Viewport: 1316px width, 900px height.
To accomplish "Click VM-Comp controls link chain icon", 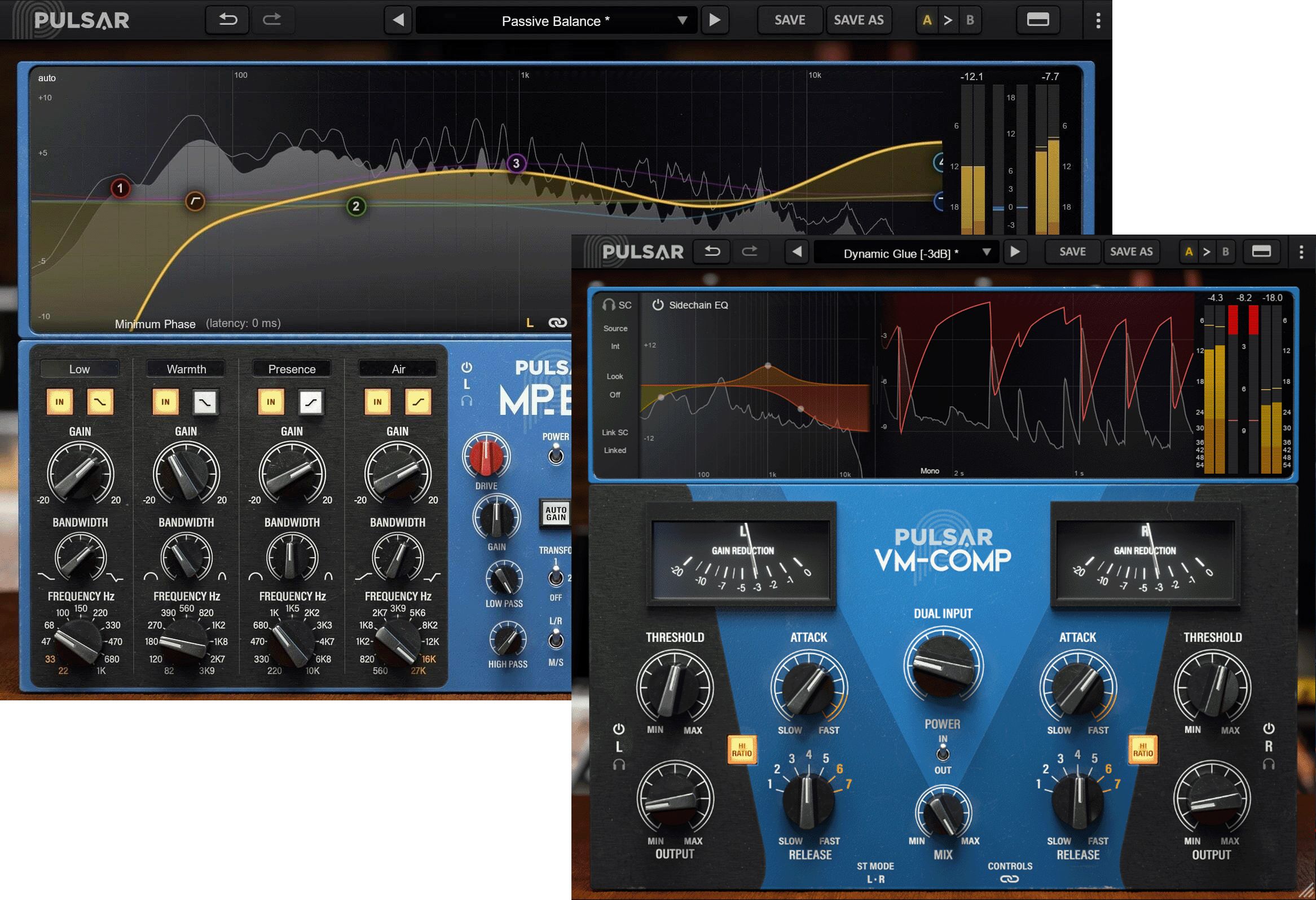I will click(1010, 879).
